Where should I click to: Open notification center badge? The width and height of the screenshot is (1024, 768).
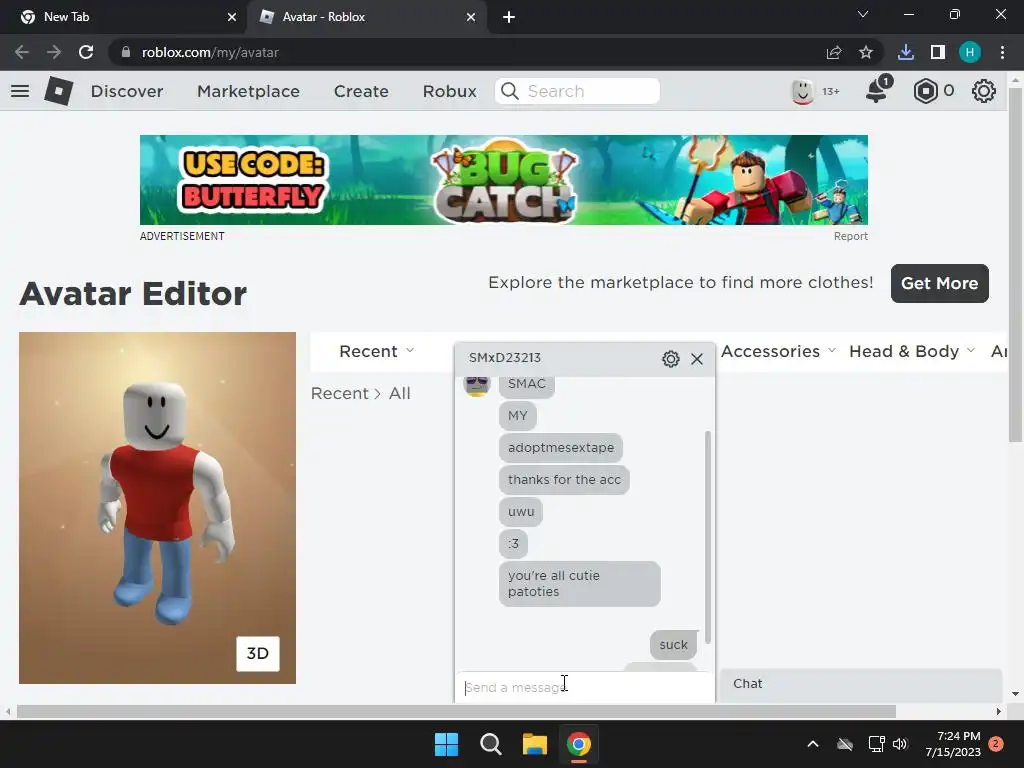[x=996, y=744]
